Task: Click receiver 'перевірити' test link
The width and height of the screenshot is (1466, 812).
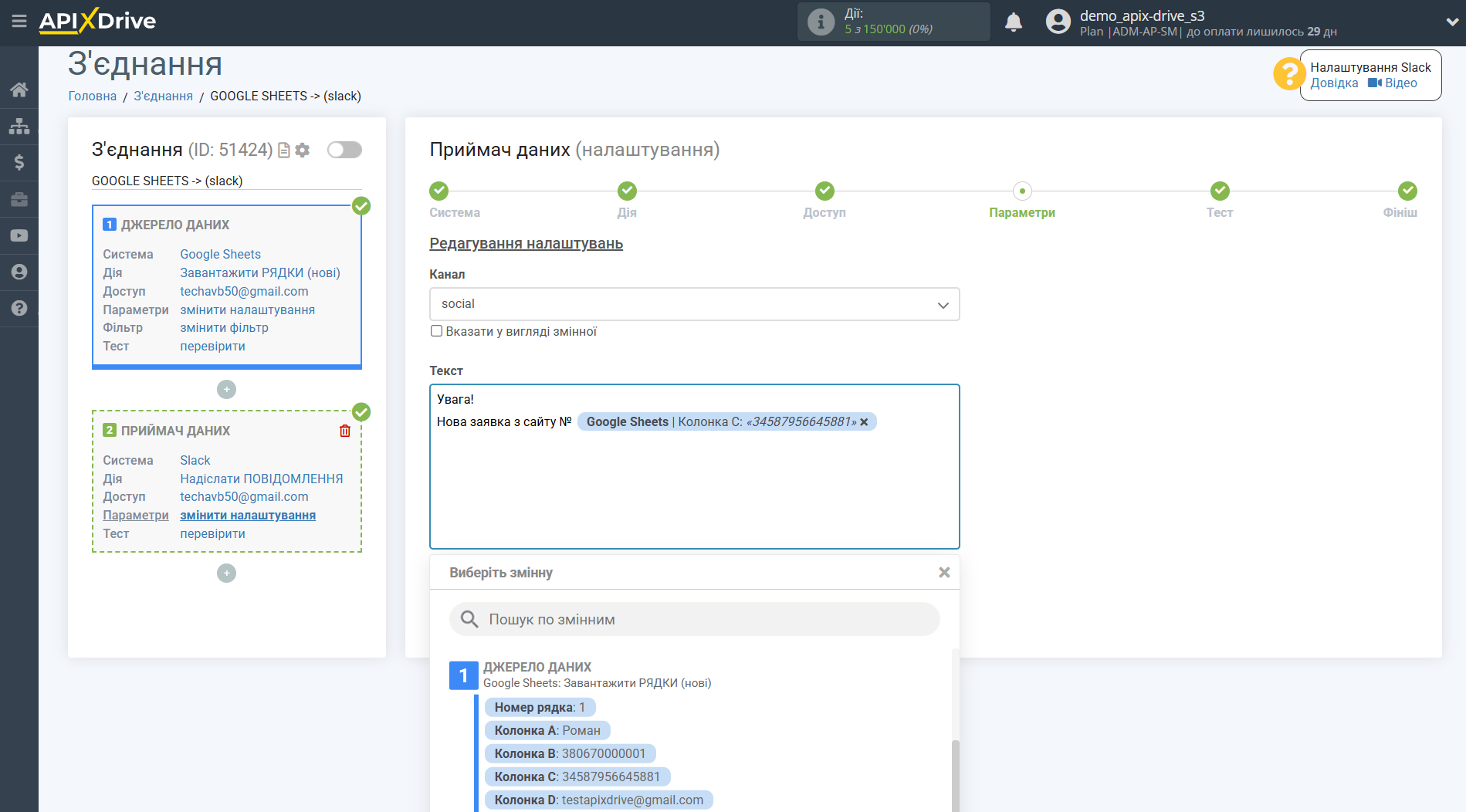Action: 213,533
